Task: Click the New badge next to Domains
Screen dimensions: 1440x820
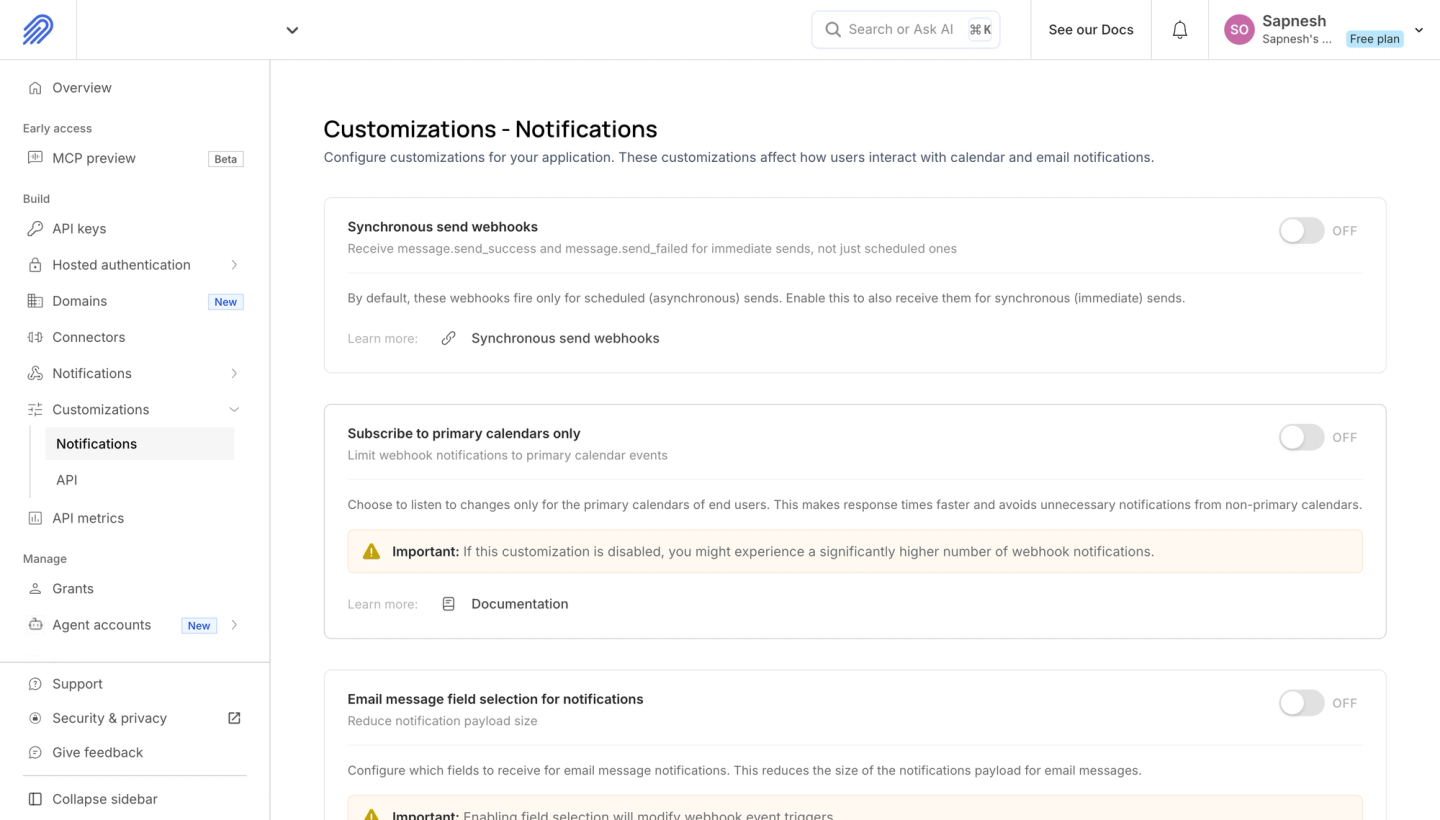Action: click(226, 302)
